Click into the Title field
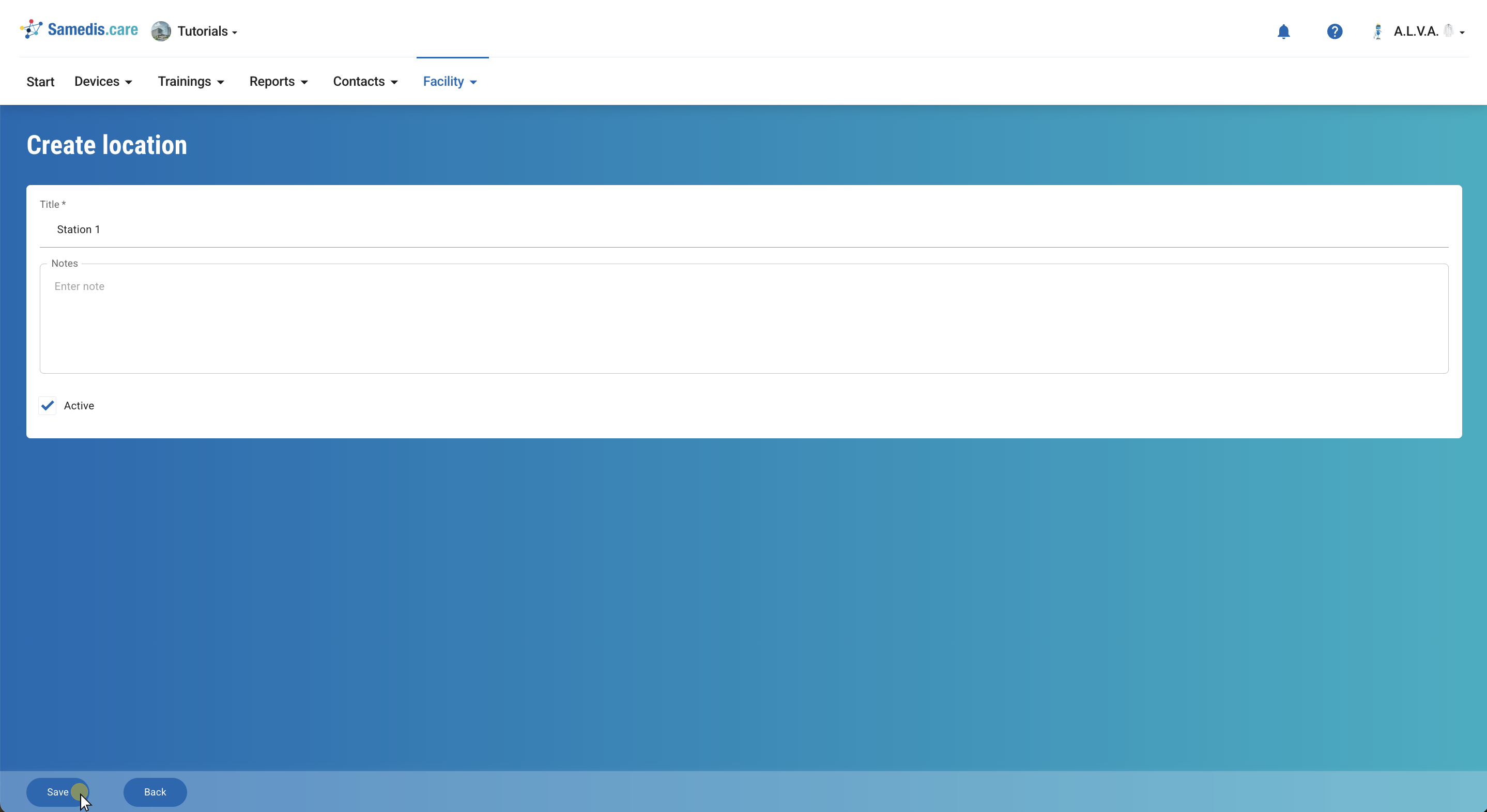 (x=743, y=229)
